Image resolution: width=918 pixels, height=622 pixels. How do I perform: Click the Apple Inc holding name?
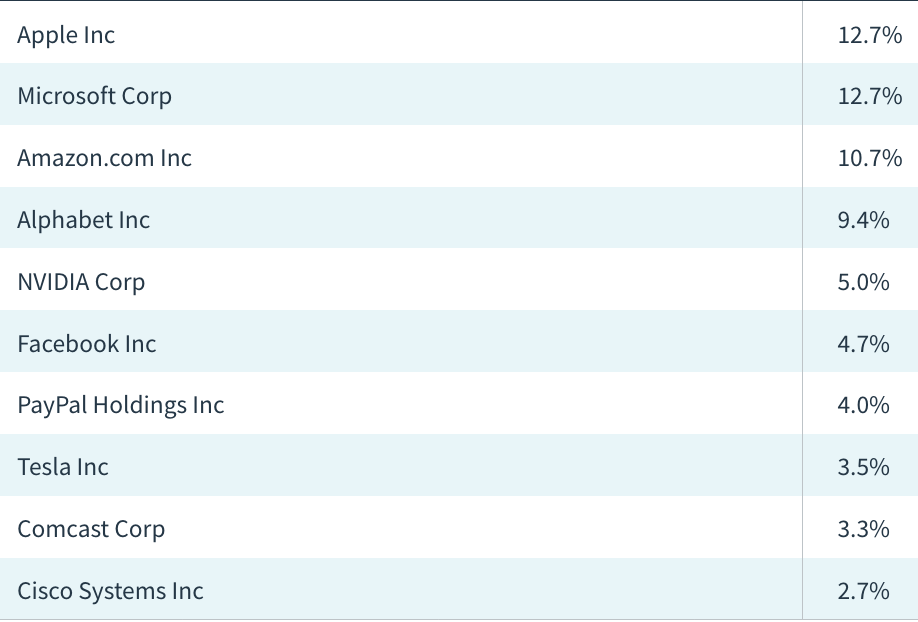coord(66,35)
